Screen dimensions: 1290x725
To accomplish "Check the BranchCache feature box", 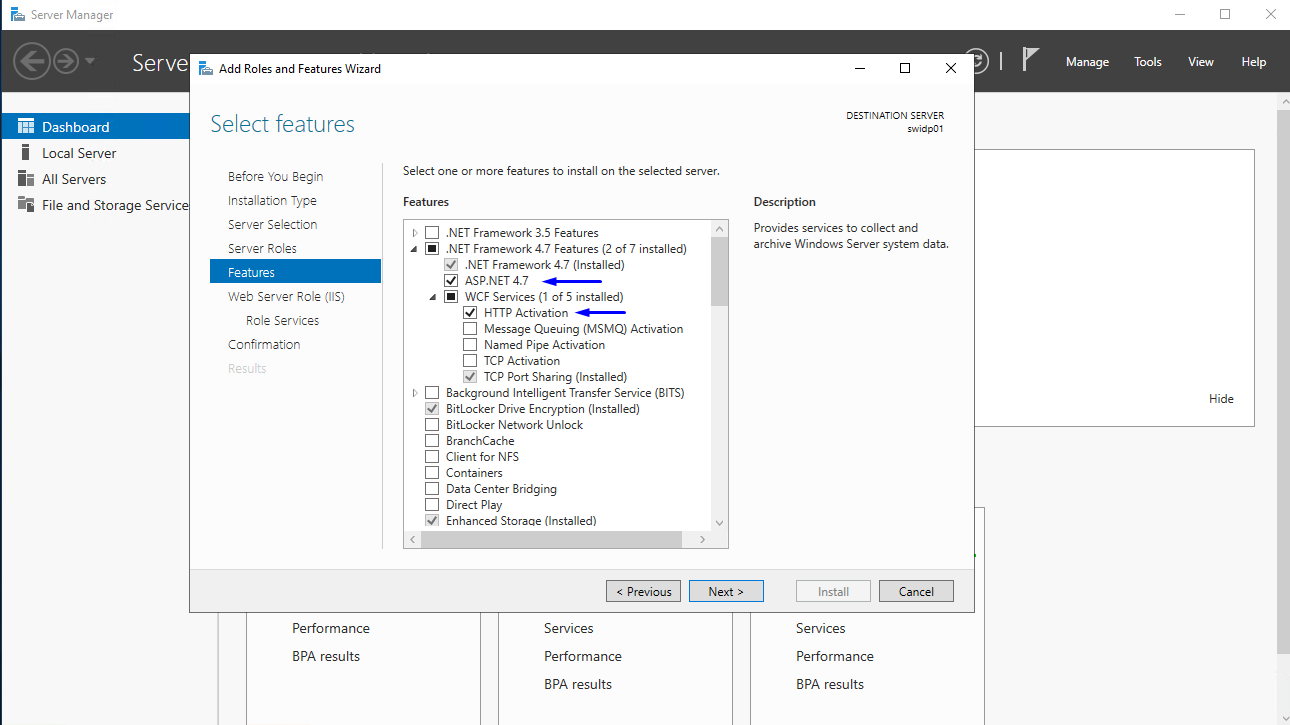I will (x=432, y=441).
